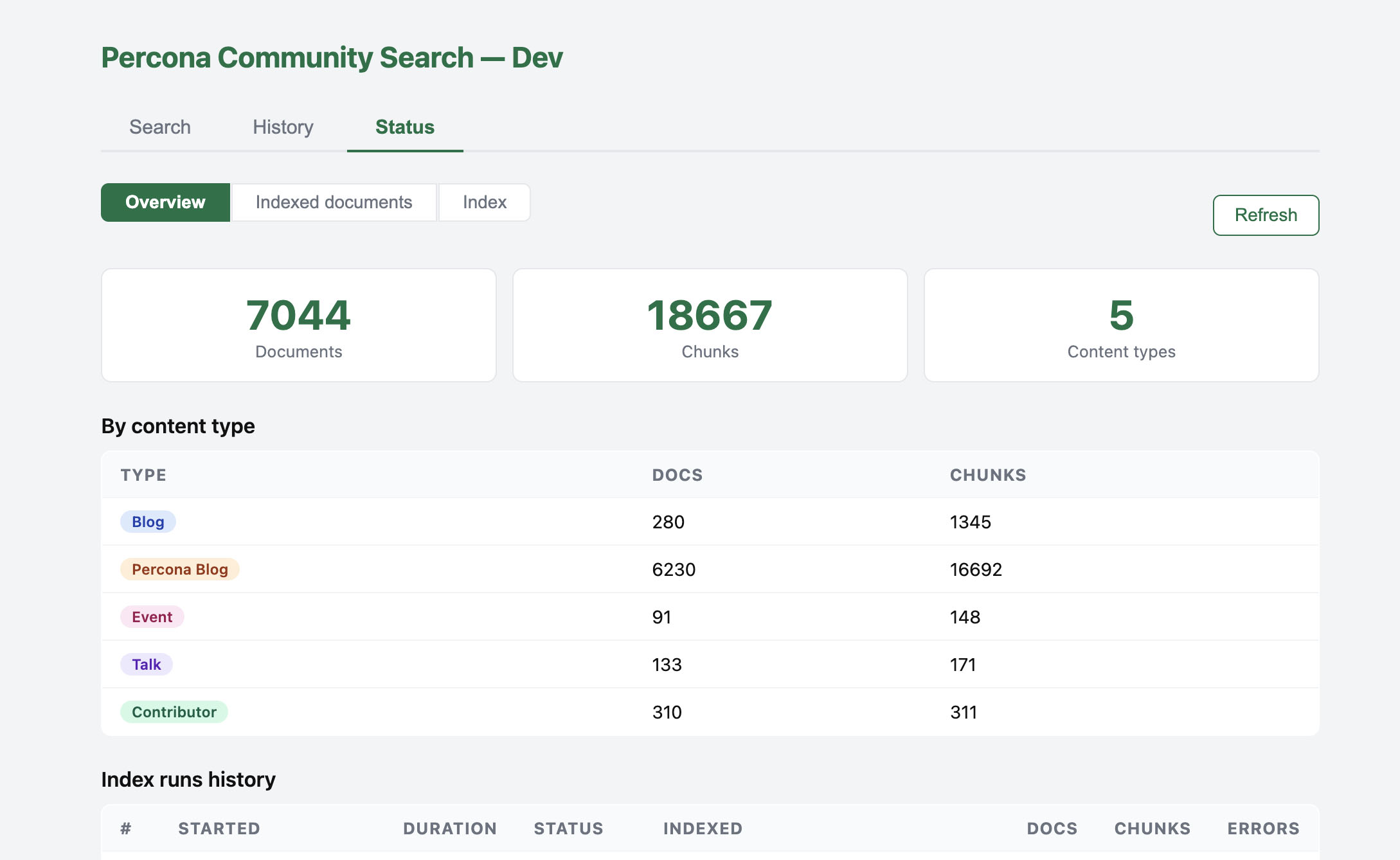The width and height of the screenshot is (1400, 860).
Task: Switch to the History tab
Action: (x=283, y=127)
